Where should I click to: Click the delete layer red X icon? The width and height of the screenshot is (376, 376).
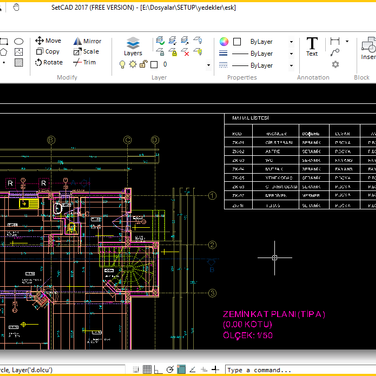pos(185,52)
